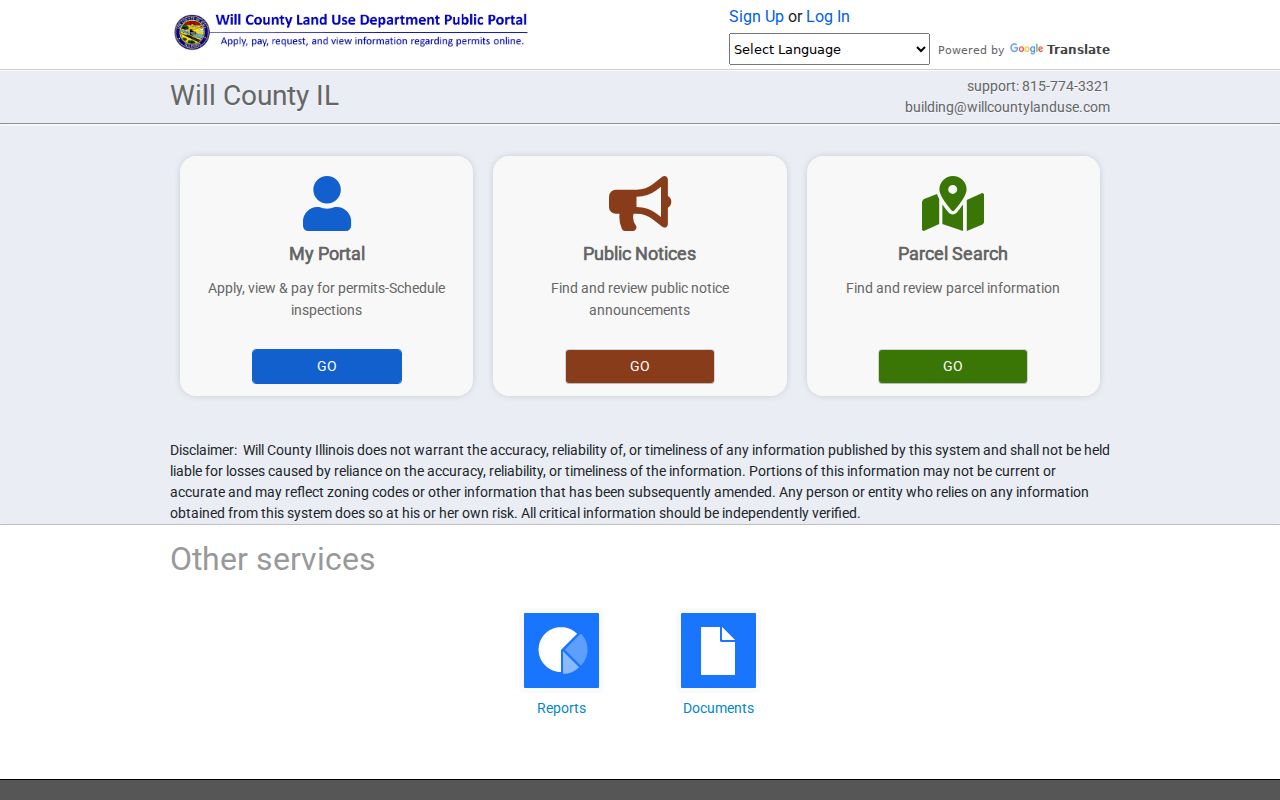Click the Documents text link
This screenshot has width=1280, height=800.
[718, 708]
